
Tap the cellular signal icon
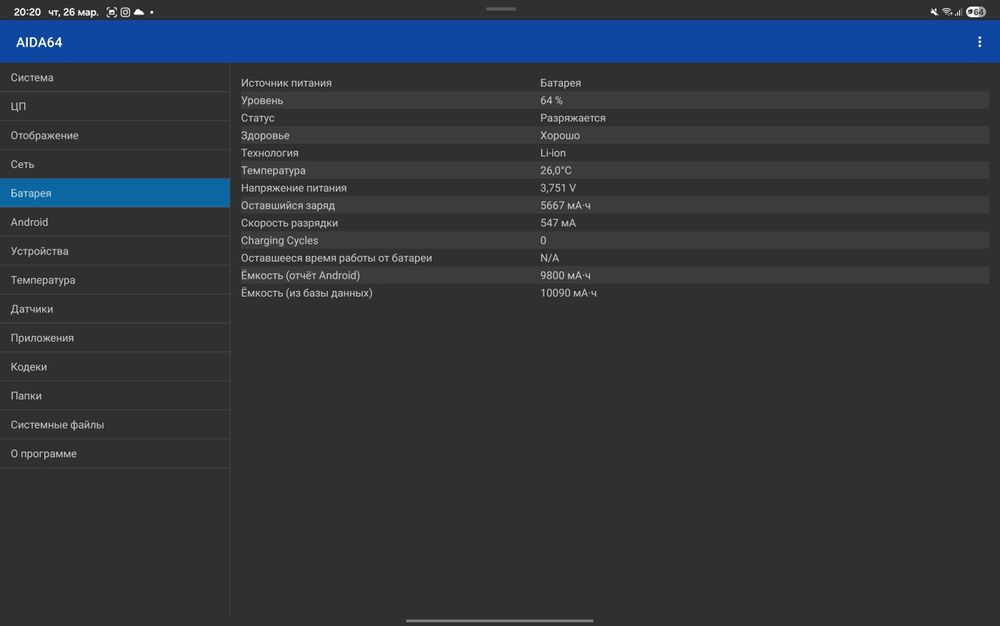pyautogui.click(x=958, y=11)
